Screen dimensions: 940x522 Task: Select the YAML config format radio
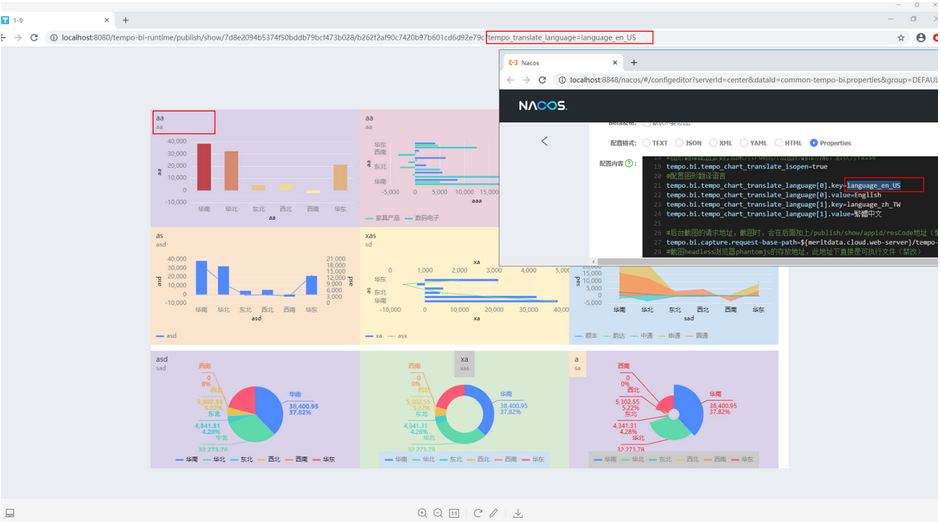click(x=744, y=143)
